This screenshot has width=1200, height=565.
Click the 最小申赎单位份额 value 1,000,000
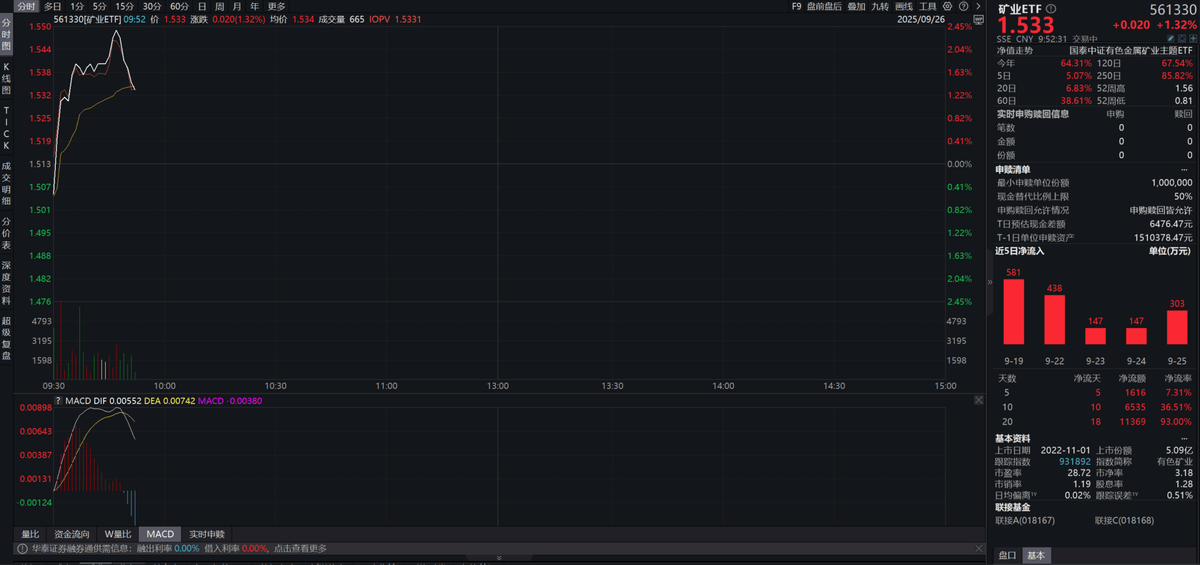click(1172, 183)
